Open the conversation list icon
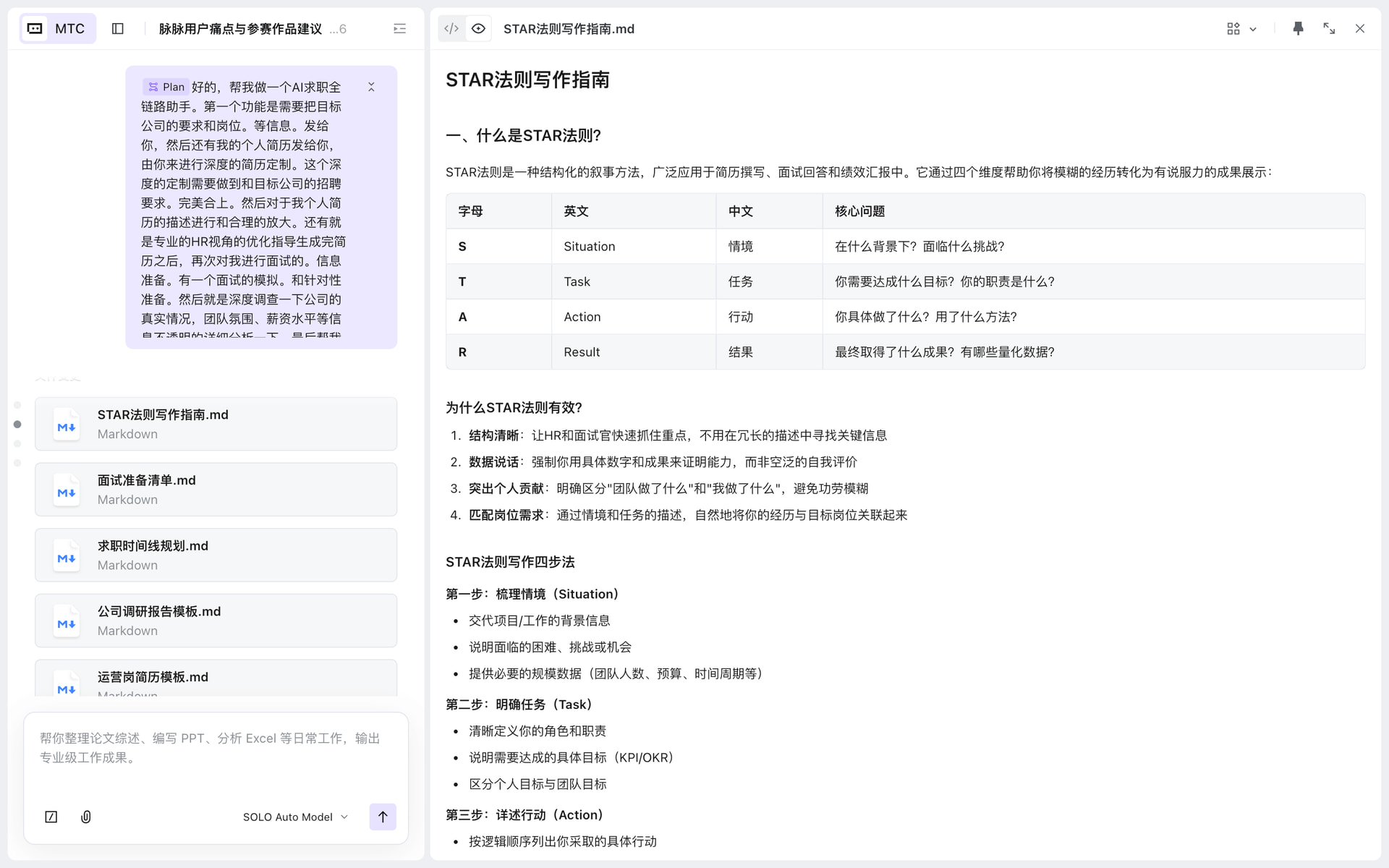Image resolution: width=1389 pixels, height=868 pixels. click(x=399, y=29)
